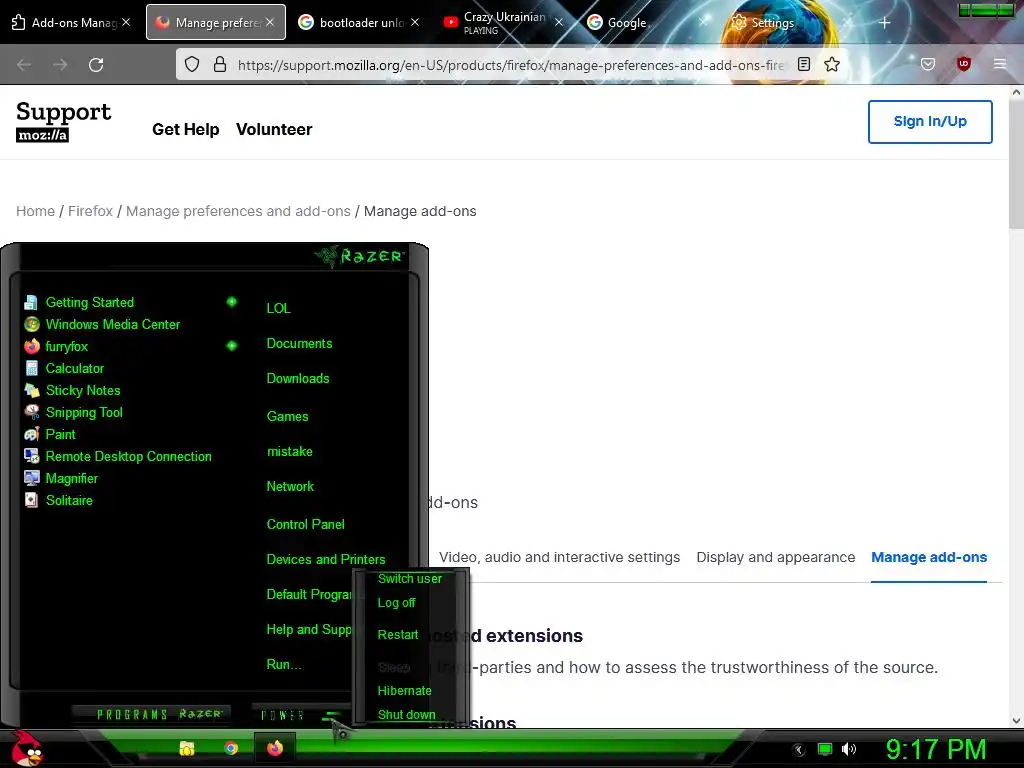This screenshot has width=1024, height=768.
Task: Open LOL user folder
Action: 278,308
